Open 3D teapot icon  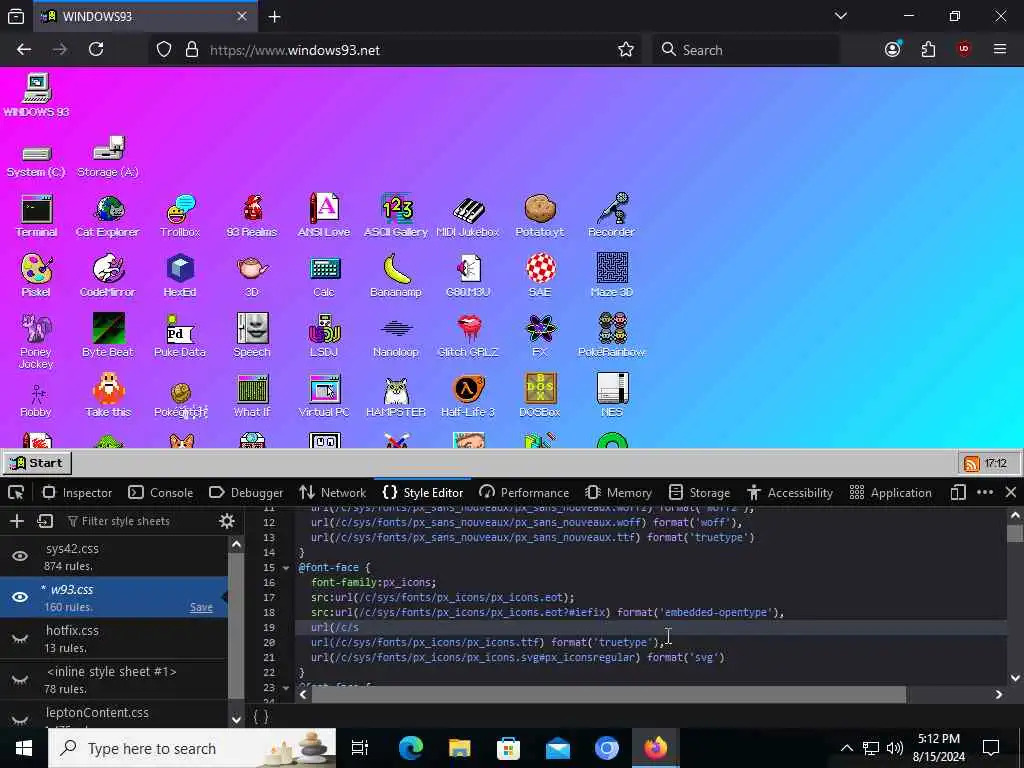252,276
